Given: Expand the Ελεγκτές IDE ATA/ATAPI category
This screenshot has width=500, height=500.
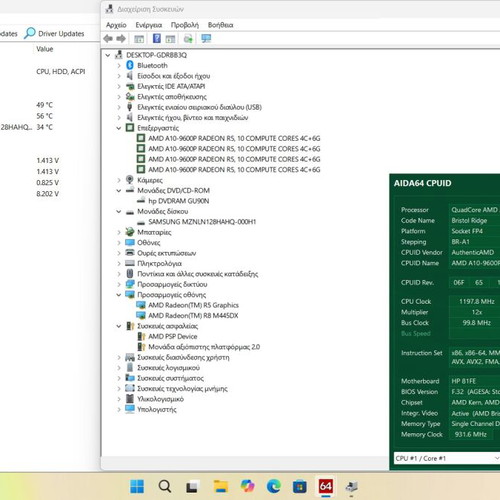Looking at the screenshot, I should [119, 86].
